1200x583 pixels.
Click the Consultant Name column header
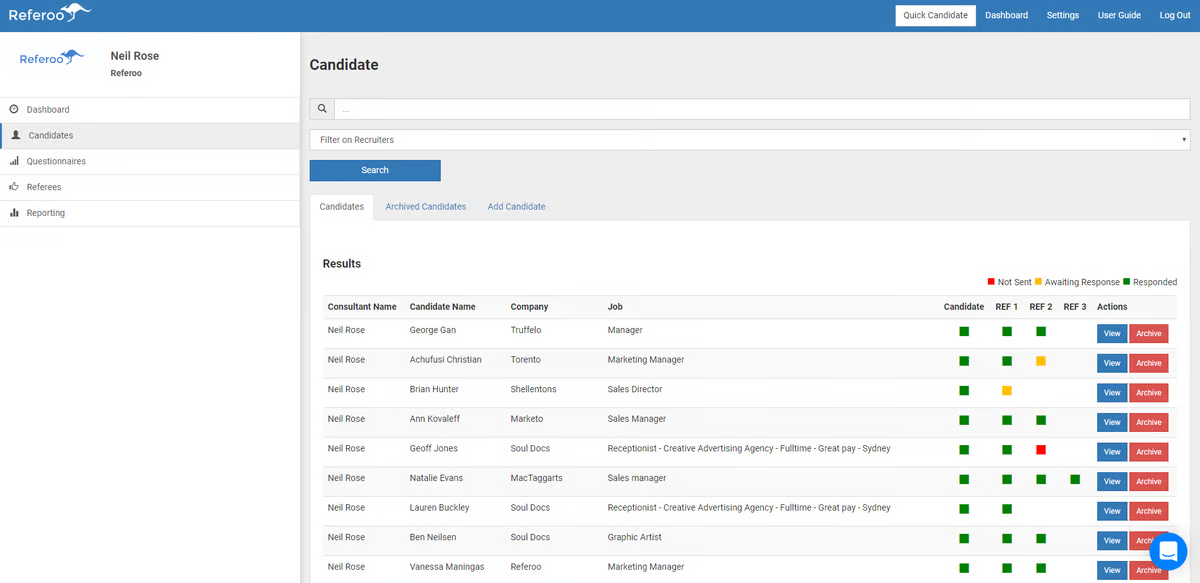(362, 307)
